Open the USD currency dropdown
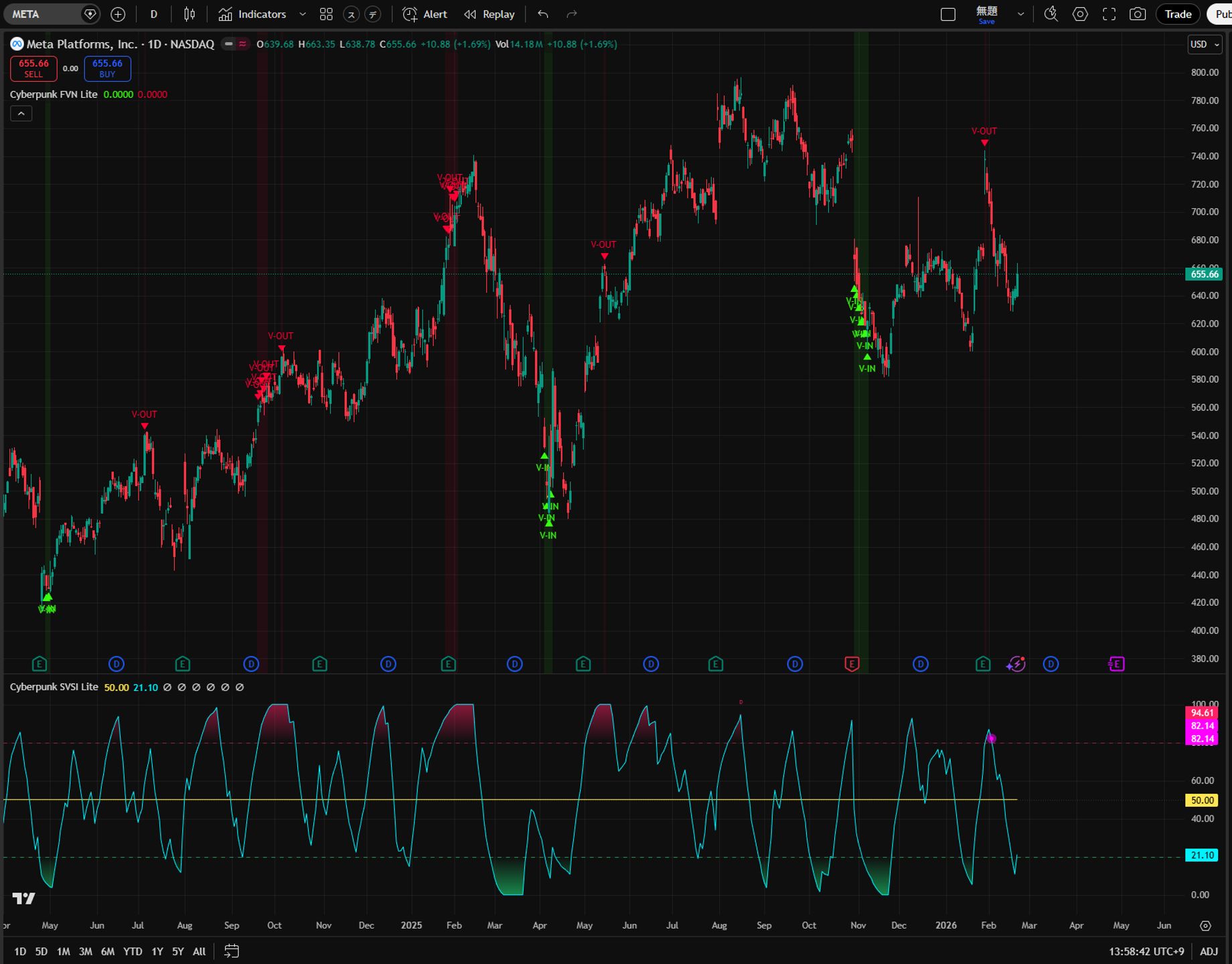The height and width of the screenshot is (964, 1232). point(1205,44)
